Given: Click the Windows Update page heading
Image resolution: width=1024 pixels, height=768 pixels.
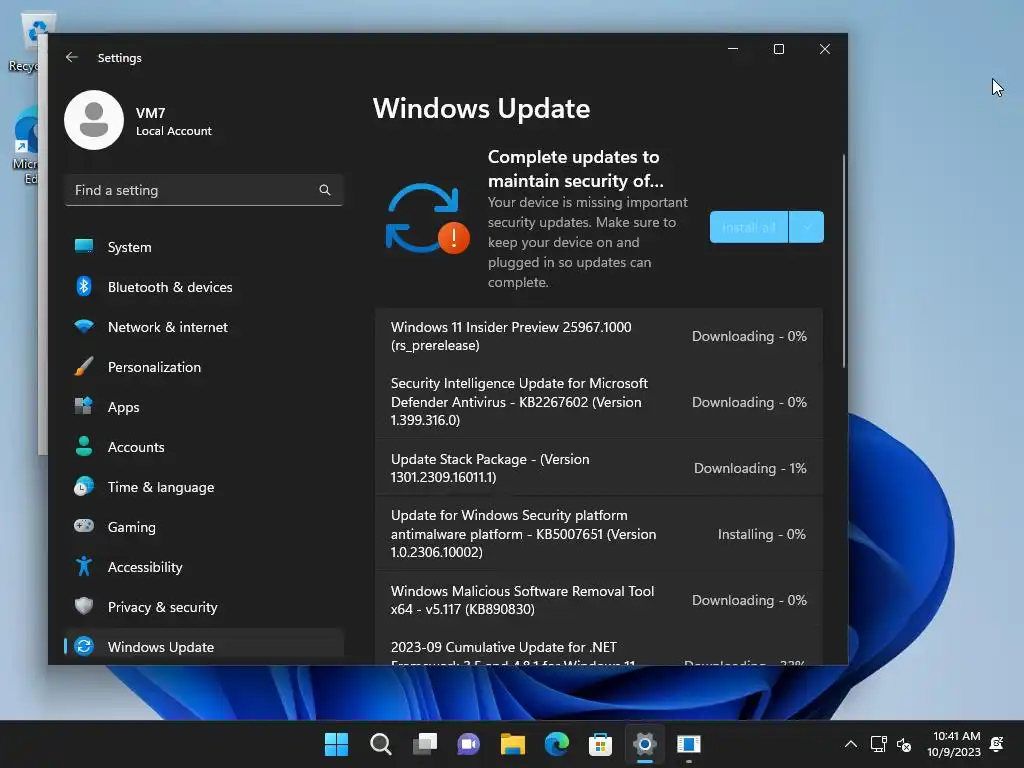Looking at the screenshot, I should (x=481, y=108).
